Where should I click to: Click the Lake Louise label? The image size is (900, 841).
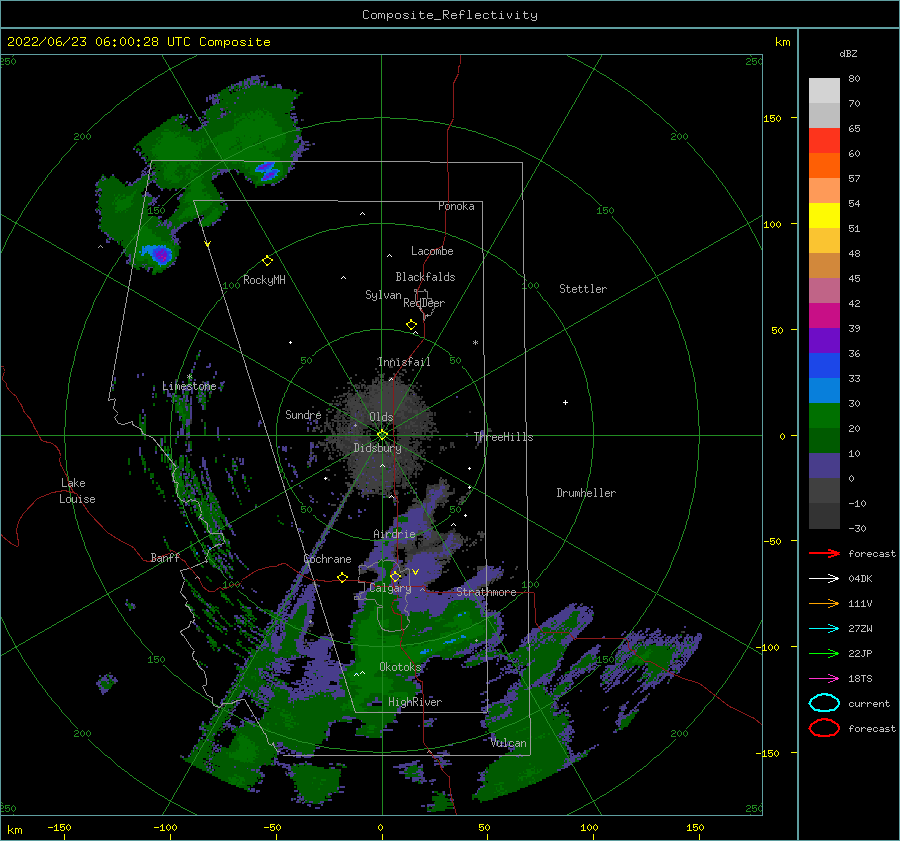click(x=77, y=491)
